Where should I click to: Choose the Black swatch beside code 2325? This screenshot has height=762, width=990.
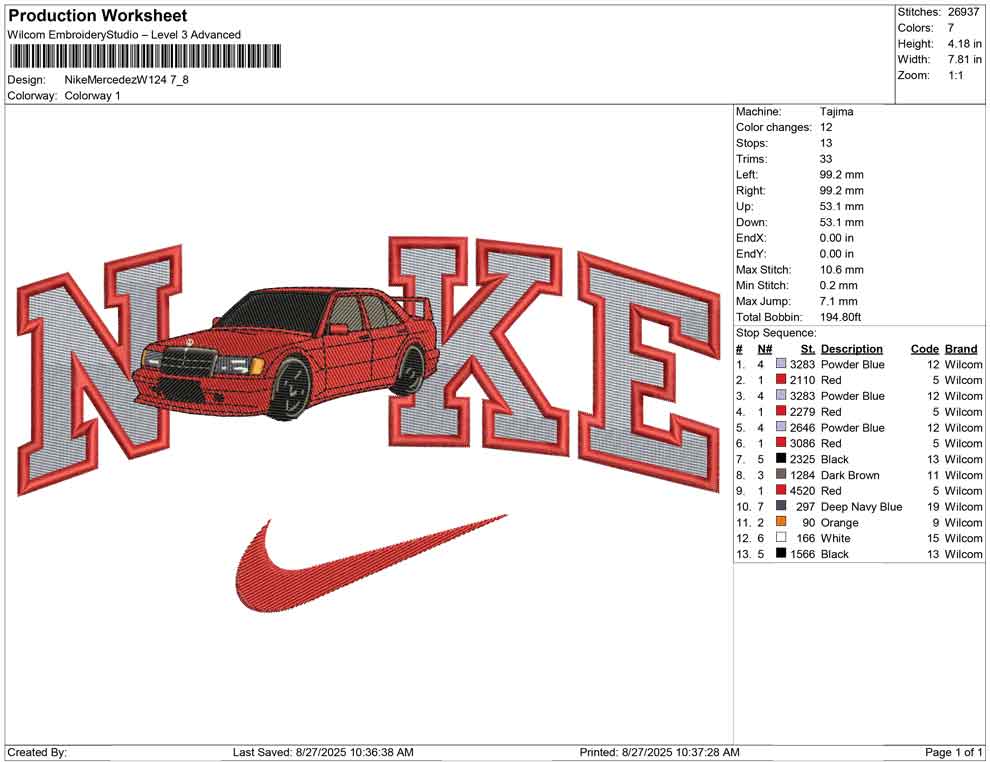(781, 458)
